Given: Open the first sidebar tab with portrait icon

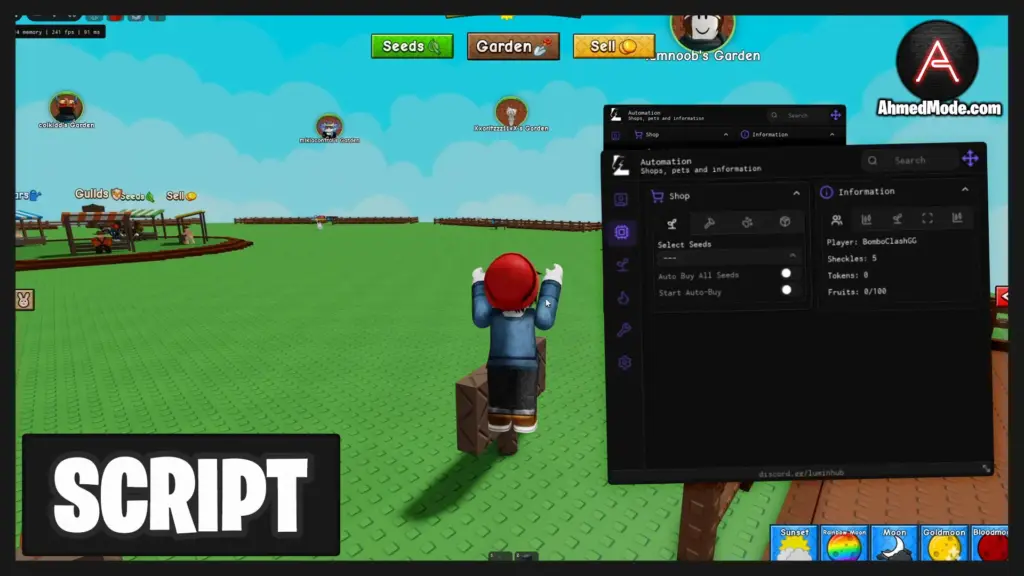Looking at the screenshot, I should point(621,199).
